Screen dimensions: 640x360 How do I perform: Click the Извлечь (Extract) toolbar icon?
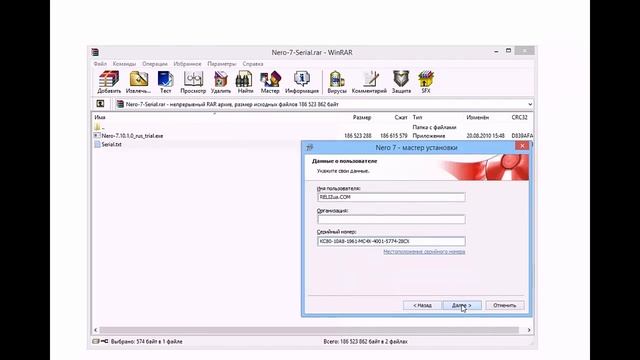[x=138, y=82]
